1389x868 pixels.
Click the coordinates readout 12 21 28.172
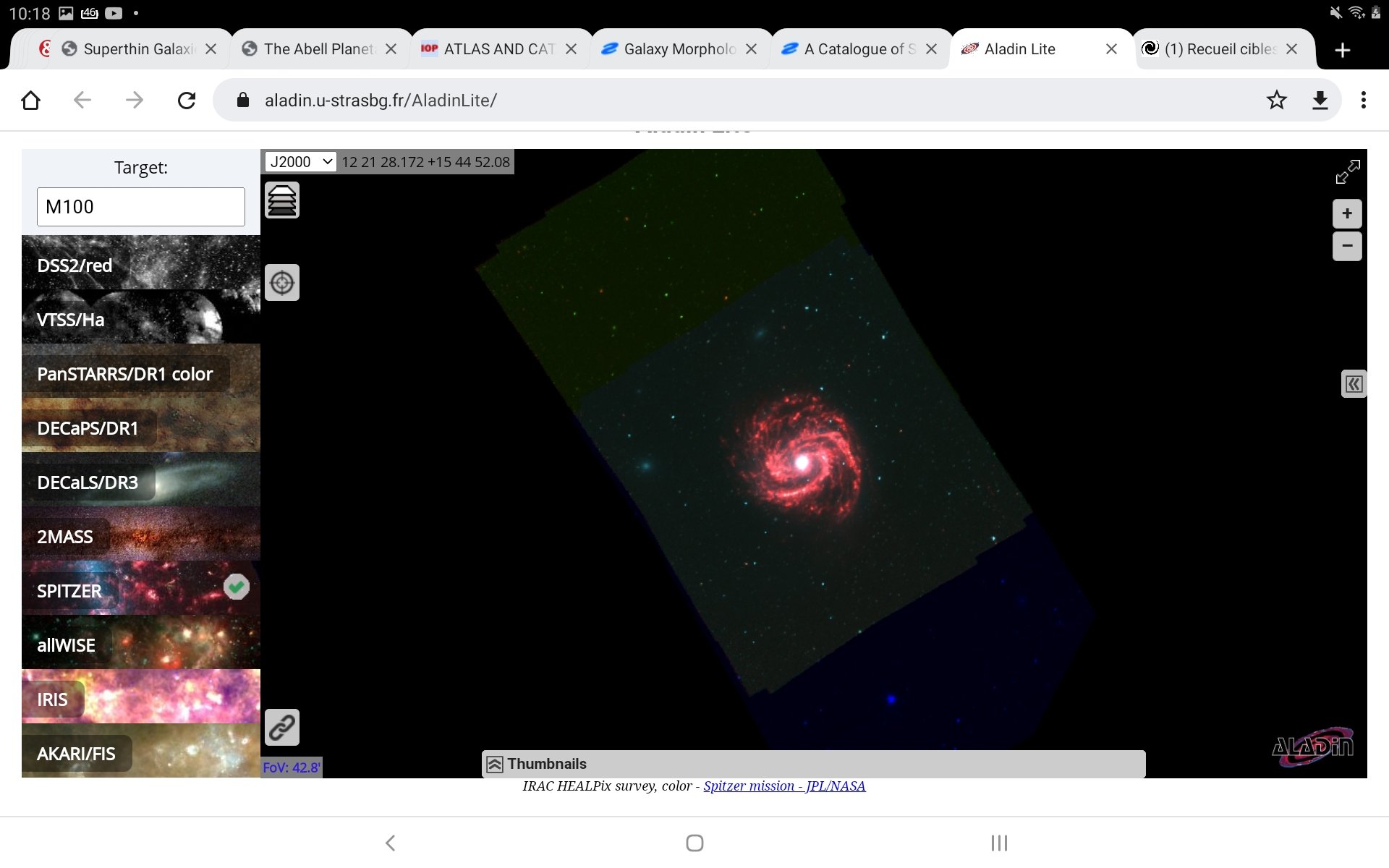pos(425,162)
